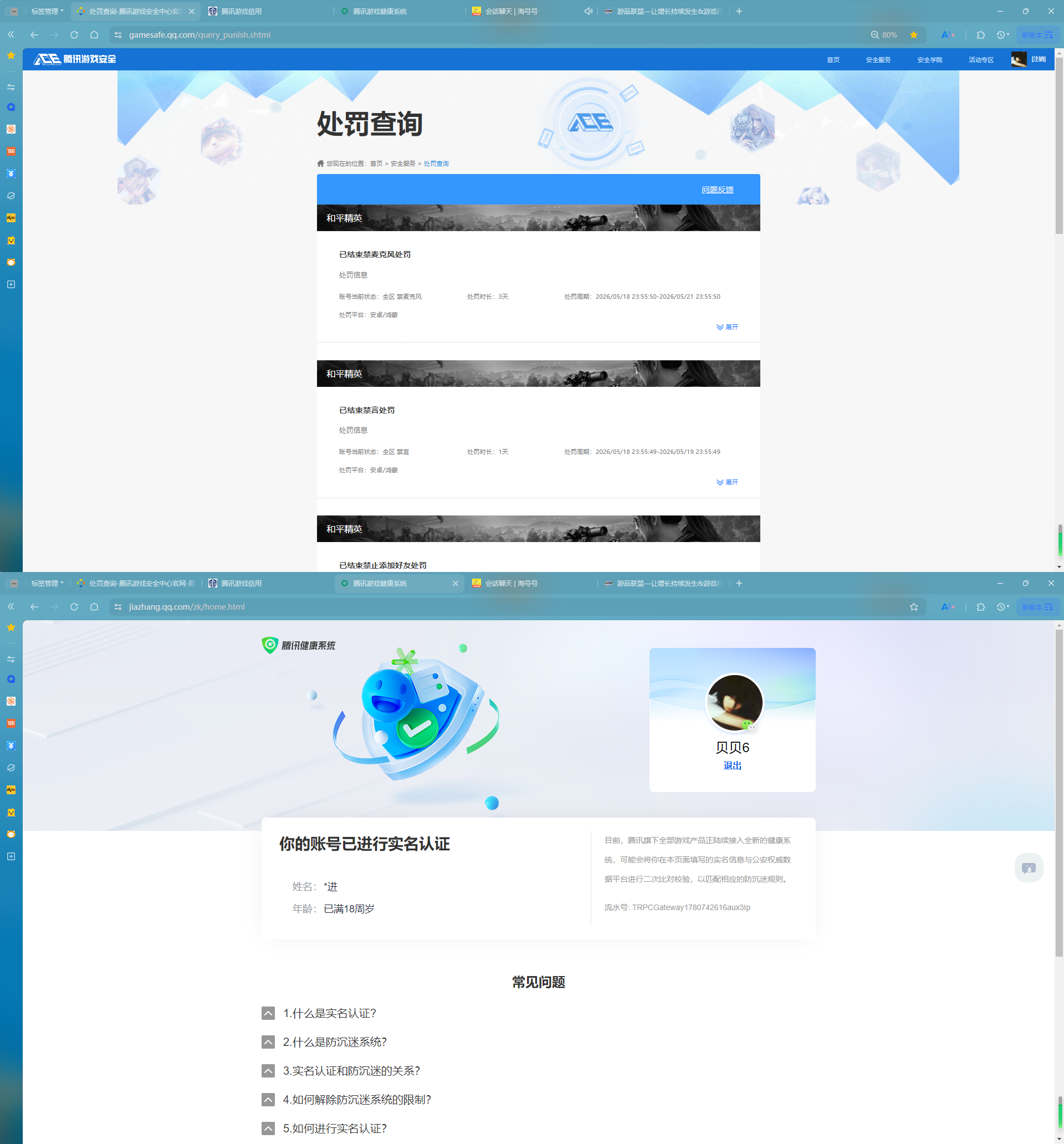This screenshot has height=1144, width=1064.
Task: Open 标签管理 dropdown in the top window
Action: point(47,11)
